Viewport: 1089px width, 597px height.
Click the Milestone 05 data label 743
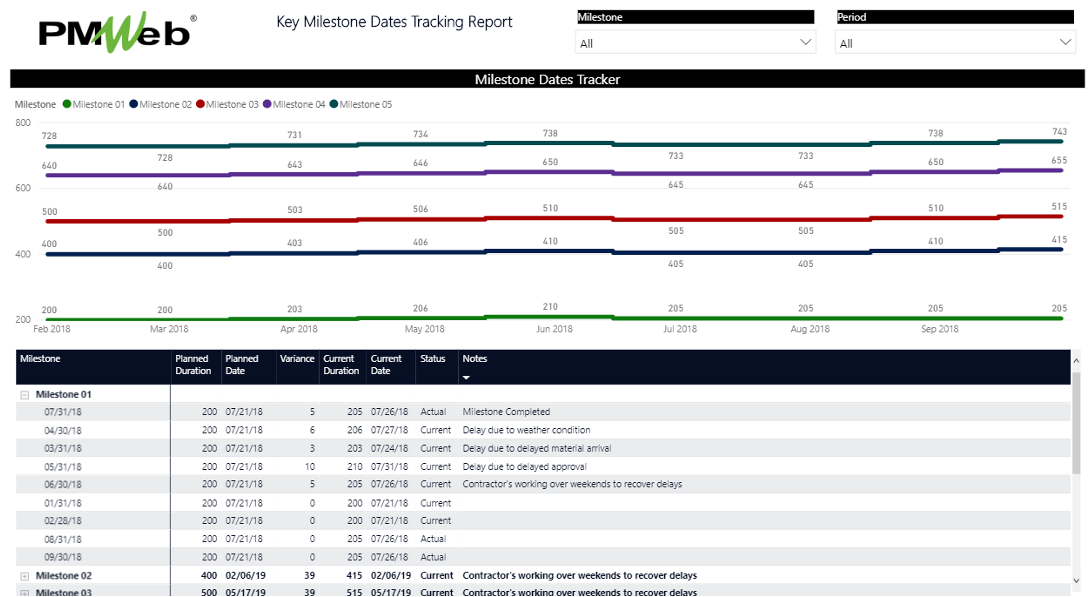(1059, 132)
